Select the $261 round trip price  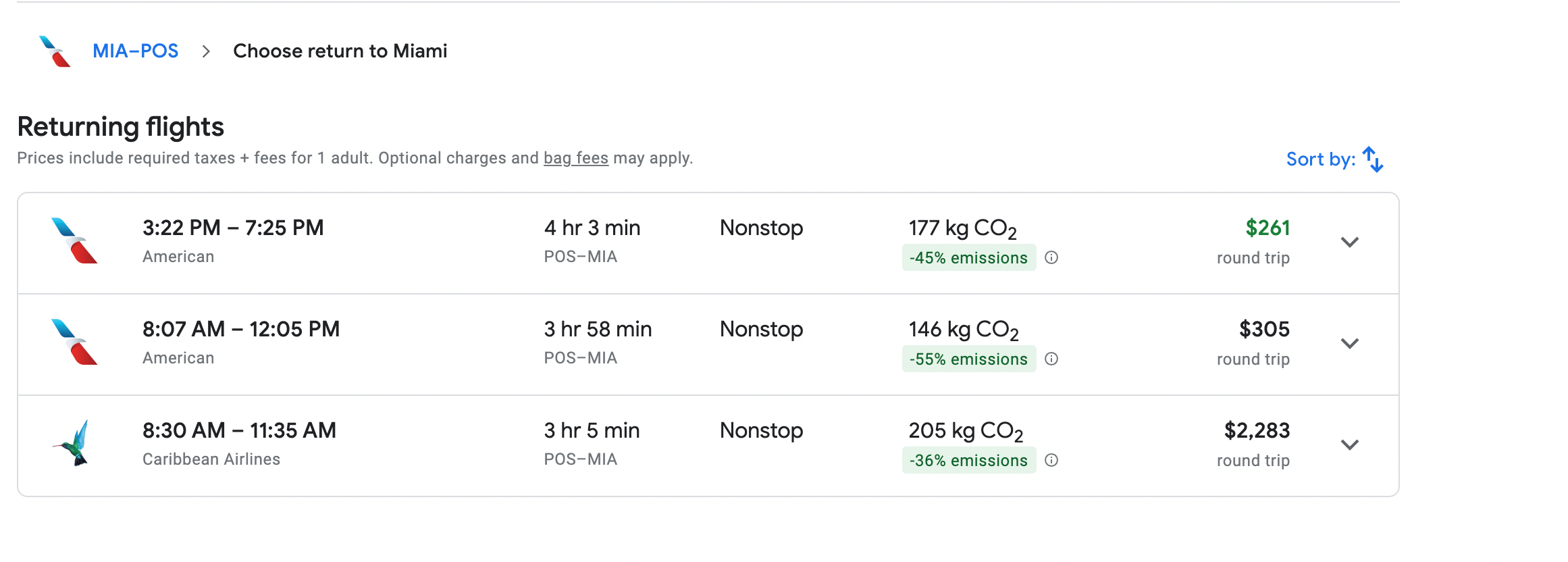1267,228
